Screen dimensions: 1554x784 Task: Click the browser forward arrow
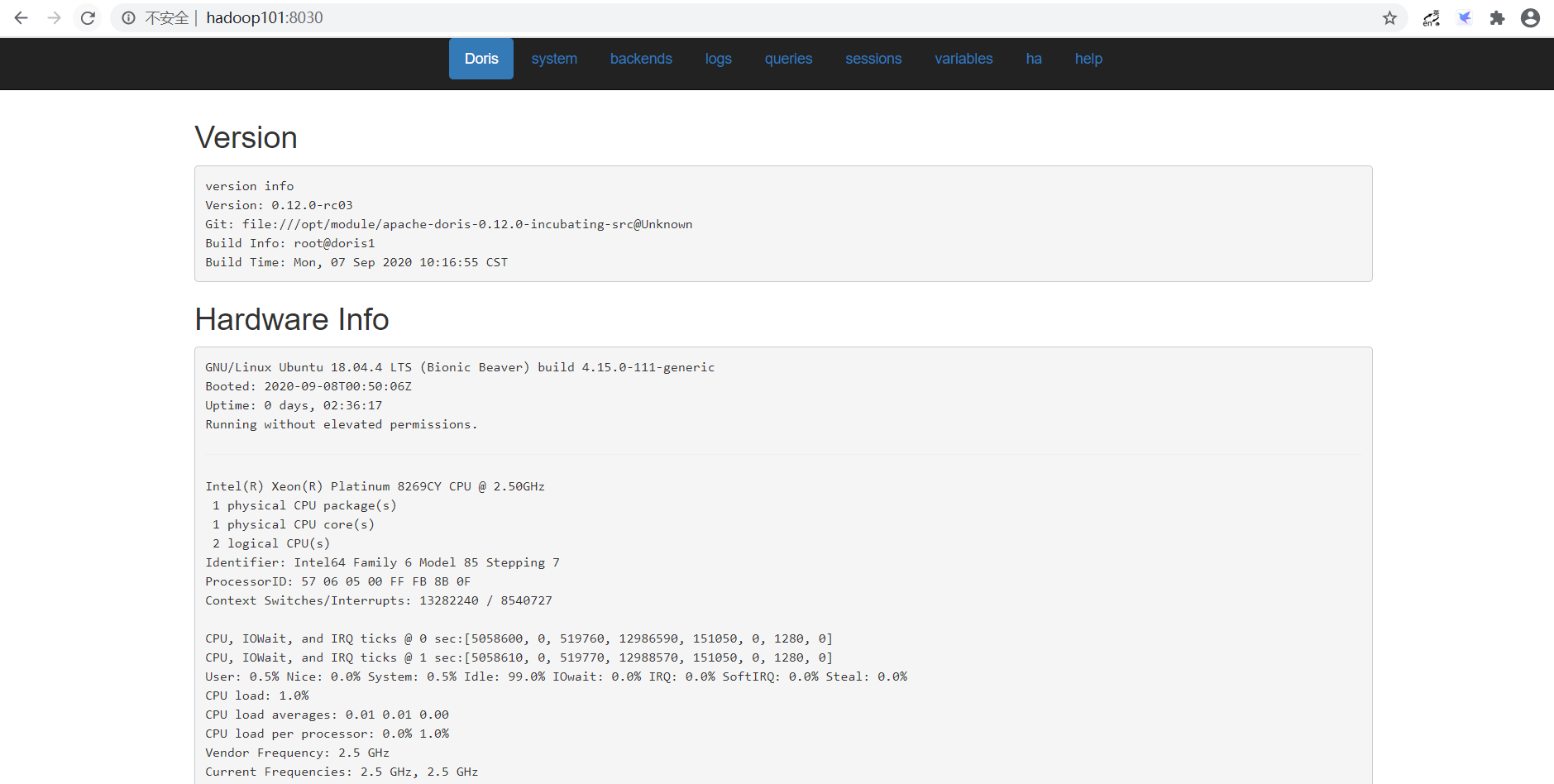tap(55, 17)
